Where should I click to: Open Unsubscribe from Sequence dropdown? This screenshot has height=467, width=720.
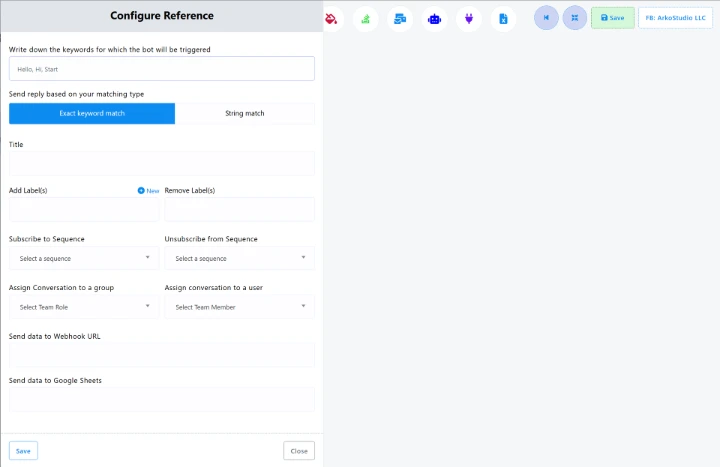click(239, 258)
